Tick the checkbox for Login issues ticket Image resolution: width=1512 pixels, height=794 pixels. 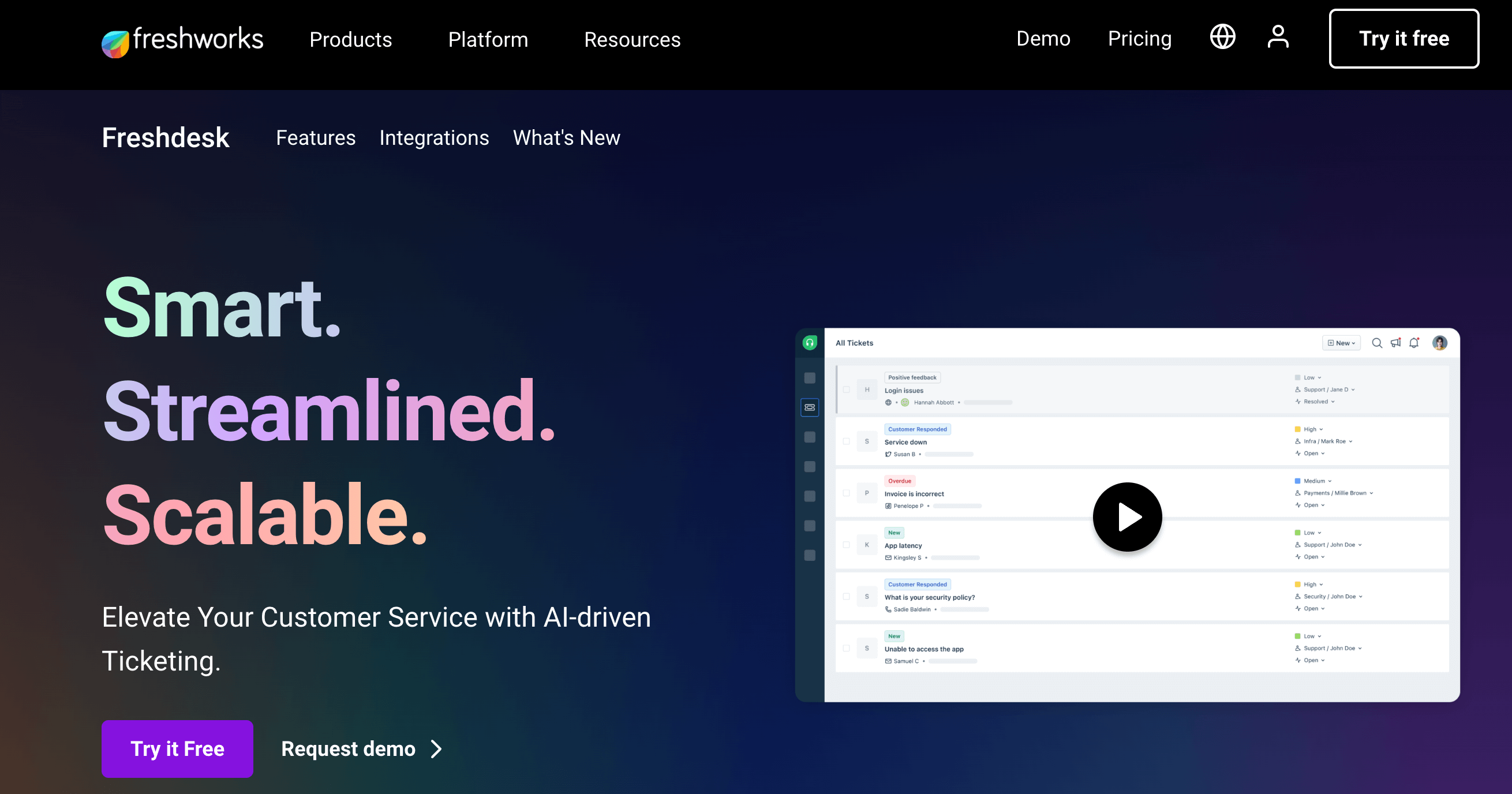click(847, 389)
